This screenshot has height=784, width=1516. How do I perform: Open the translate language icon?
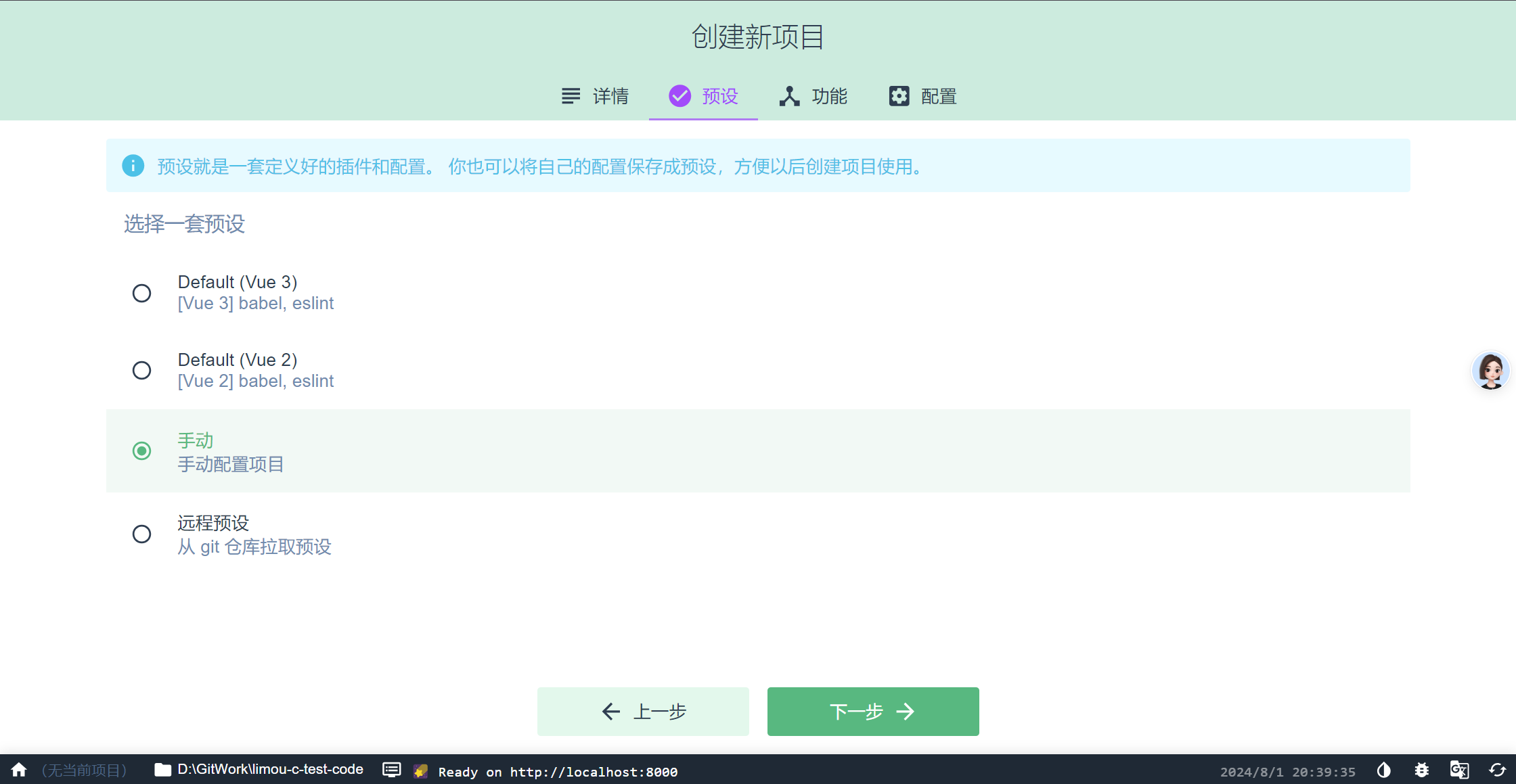[x=1459, y=770]
